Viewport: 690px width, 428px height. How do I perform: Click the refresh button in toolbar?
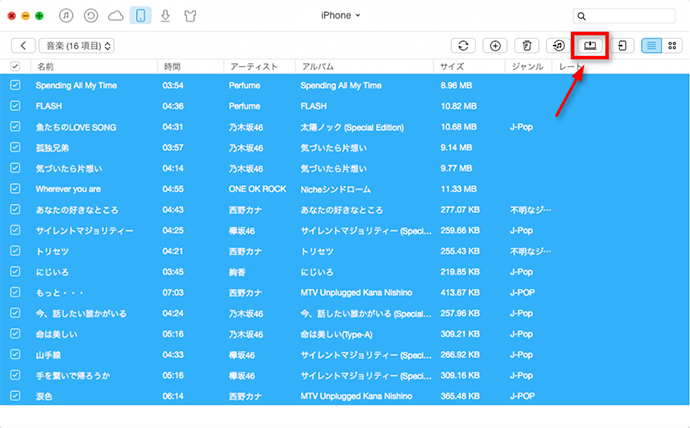(463, 46)
